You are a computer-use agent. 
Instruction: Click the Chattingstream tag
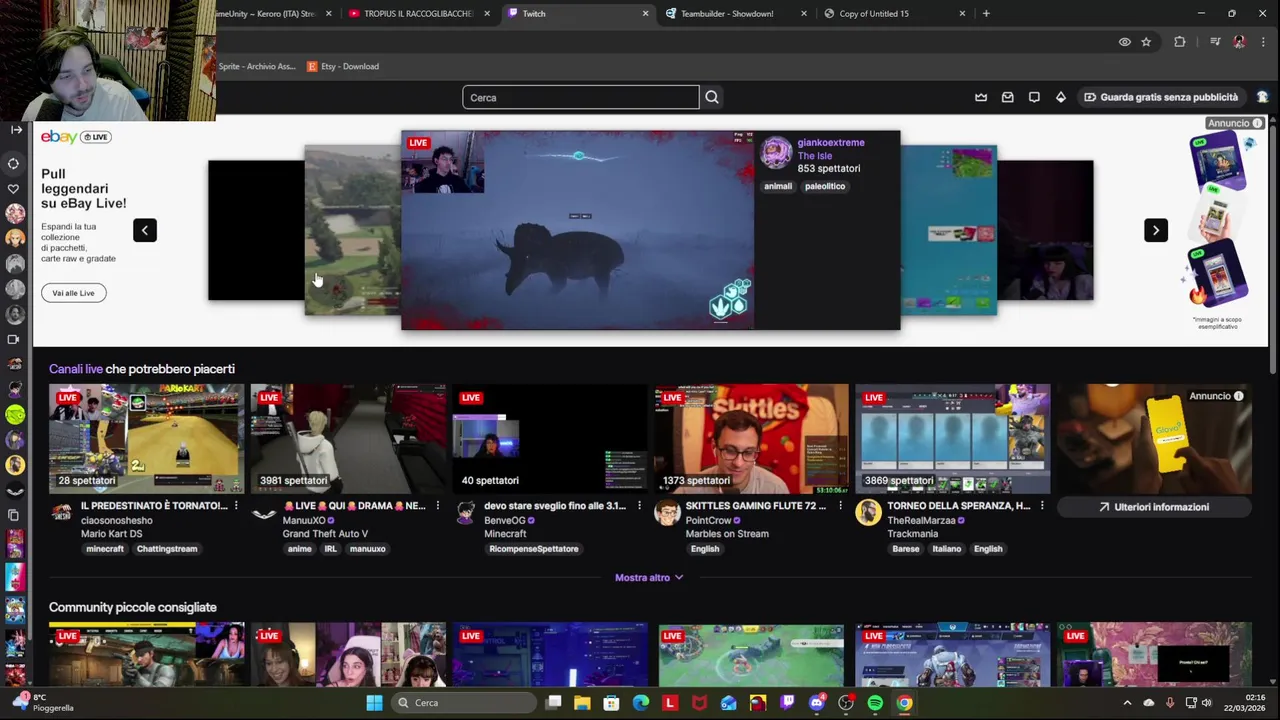click(x=167, y=549)
